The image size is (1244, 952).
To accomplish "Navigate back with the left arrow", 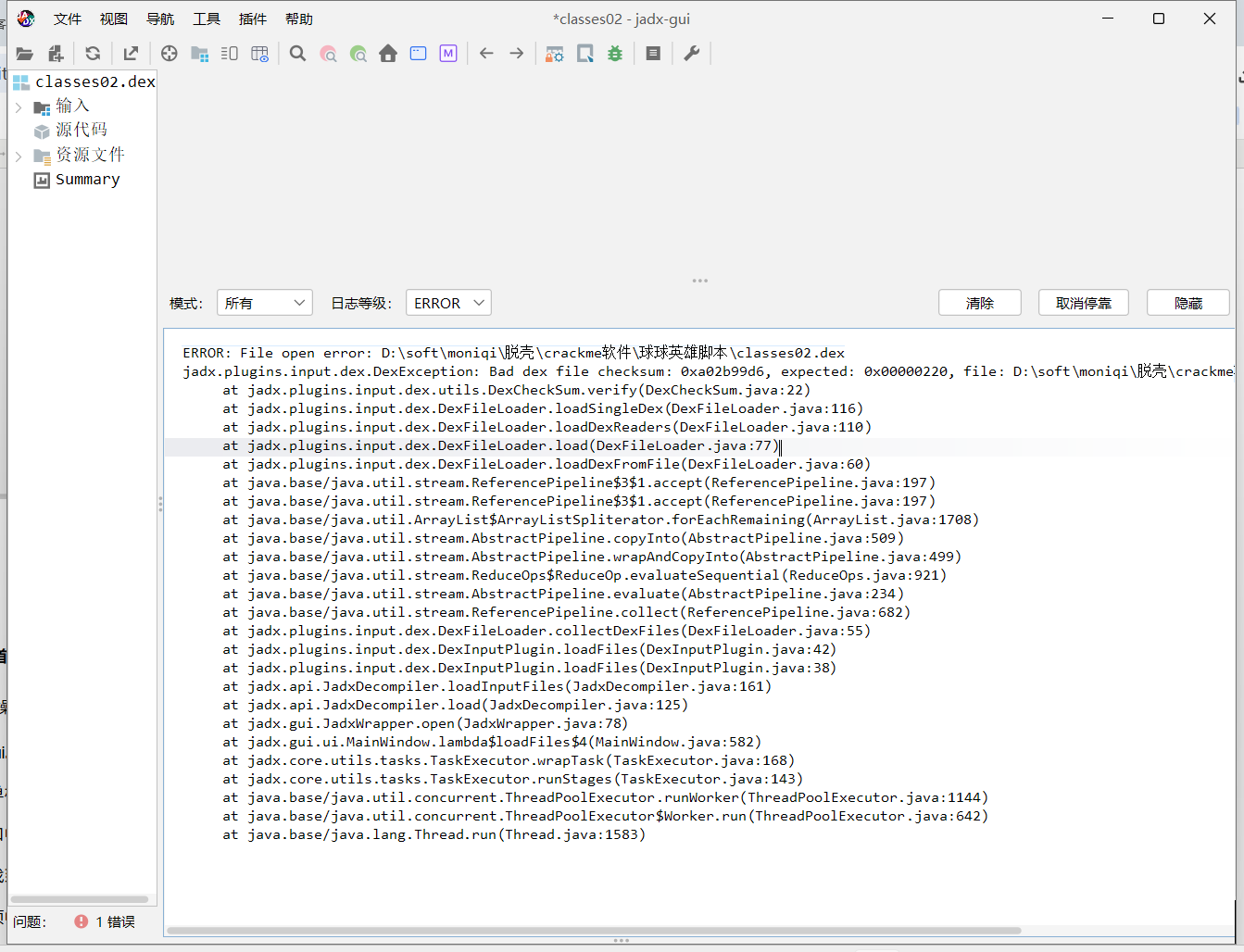I will 486,54.
